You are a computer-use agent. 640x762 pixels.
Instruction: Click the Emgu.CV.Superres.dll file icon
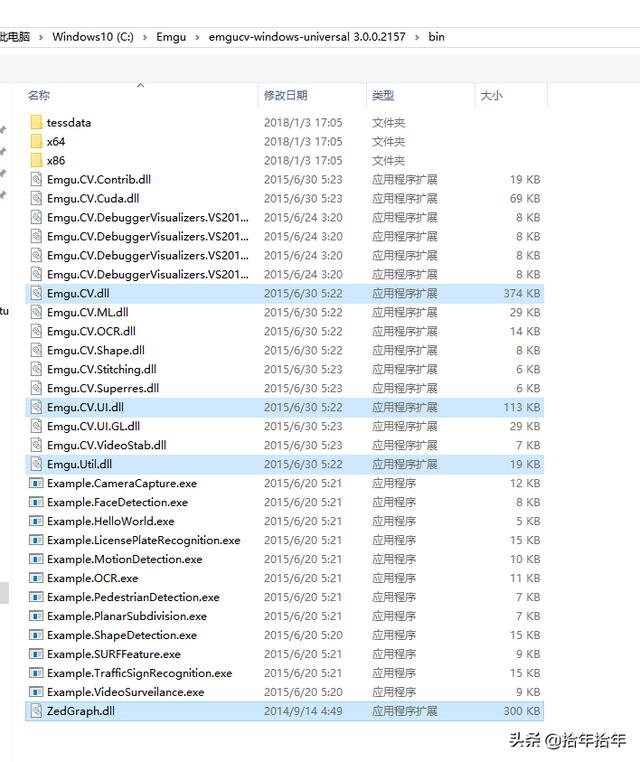pyautogui.click(x=36, y=388)
